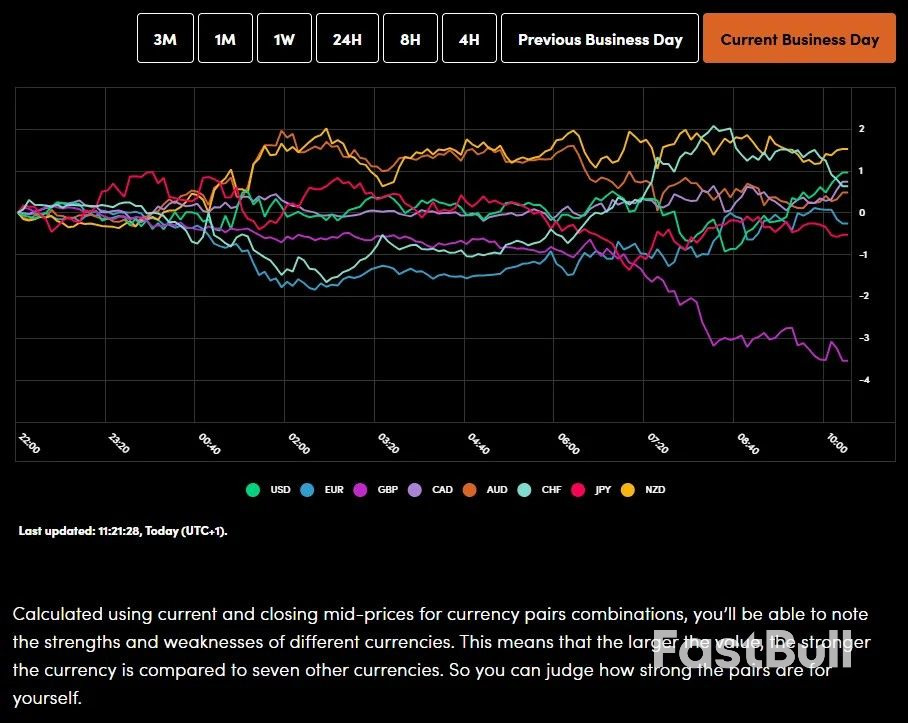Click the NZD legend label
Image resolution: width=908 pixels, height=723 pixels.
click(655, 490)
